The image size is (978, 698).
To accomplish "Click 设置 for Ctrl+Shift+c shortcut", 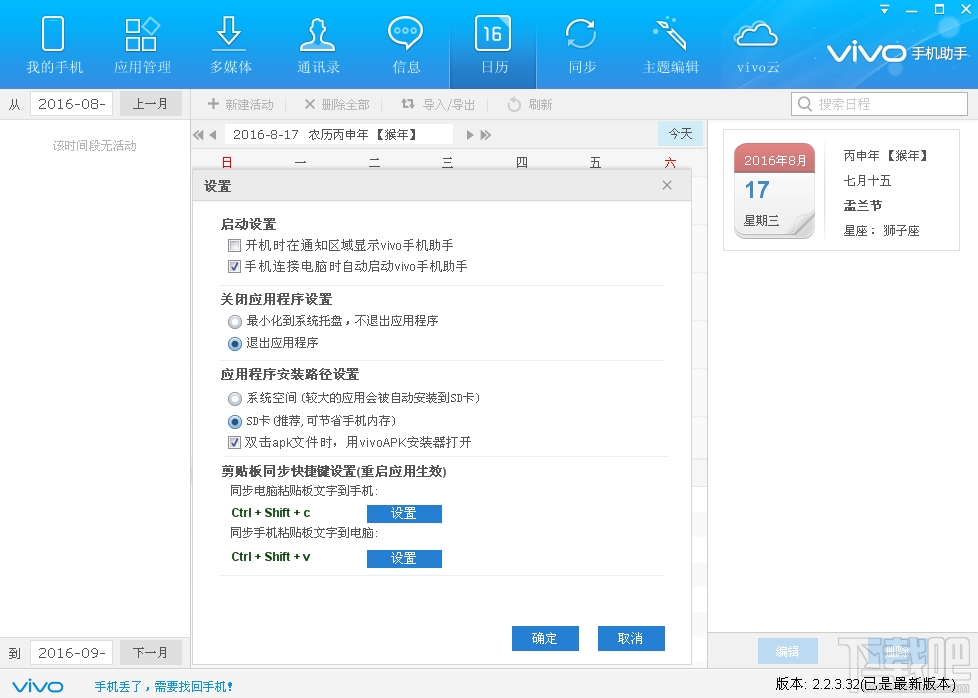I will coord(404,513).
